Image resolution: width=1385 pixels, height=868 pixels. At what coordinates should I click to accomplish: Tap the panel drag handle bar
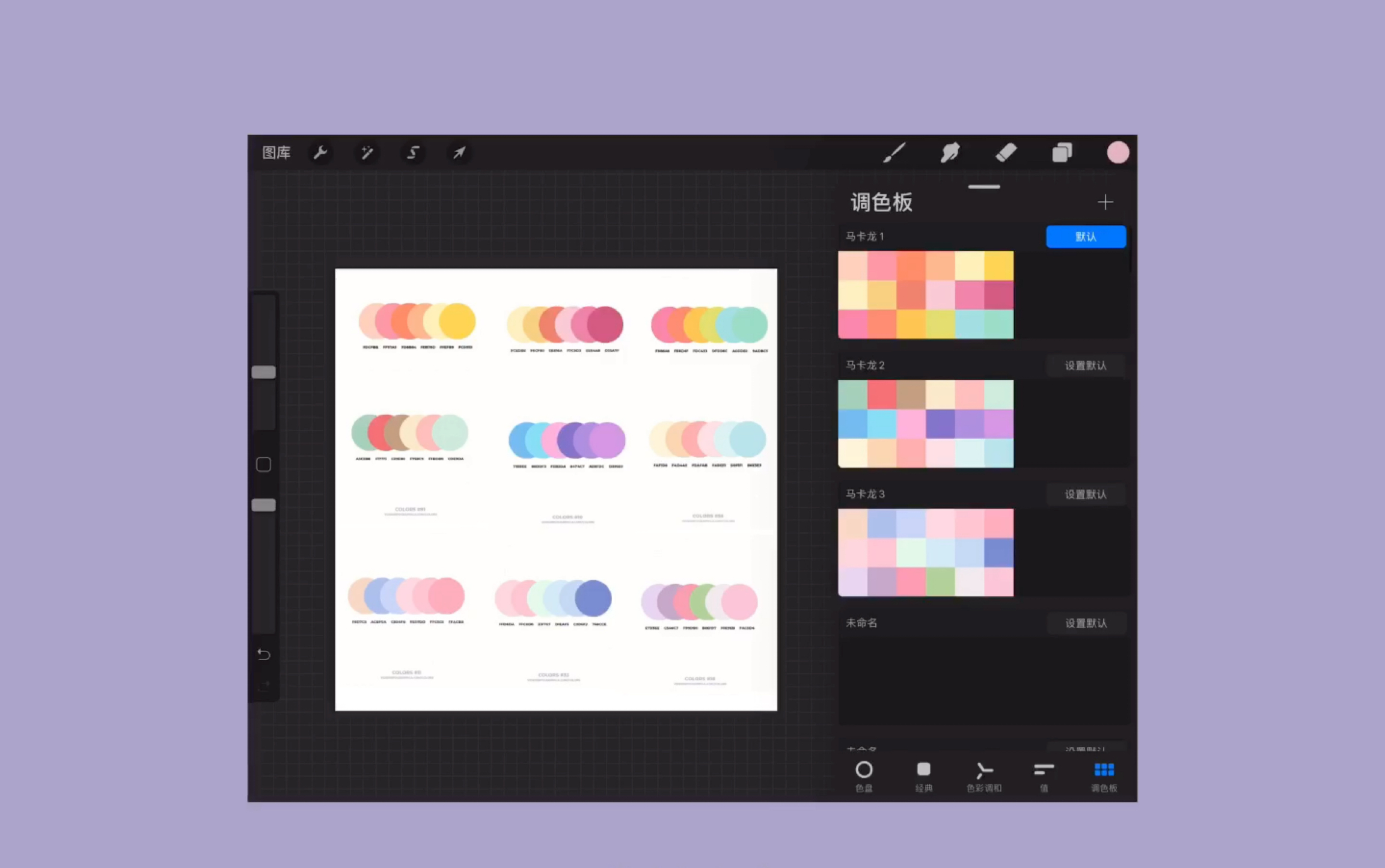(x=984, y=187)
